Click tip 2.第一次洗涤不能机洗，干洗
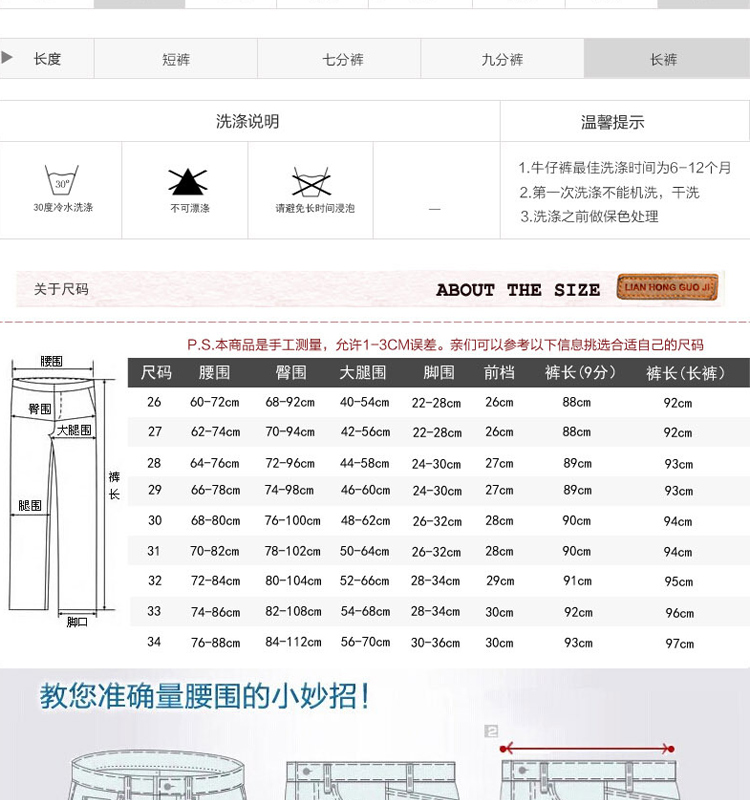The image size is (750, 800). click(609, 192)
